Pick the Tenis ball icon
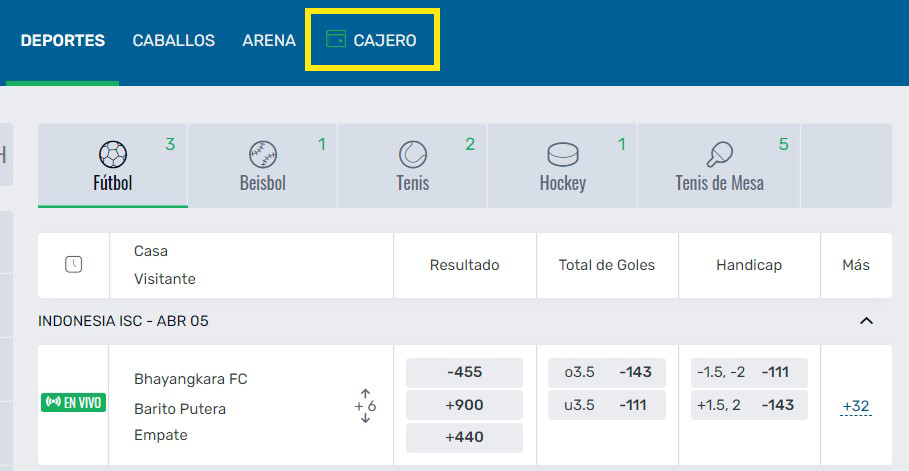The image size is (909, 471). (413, 154)
